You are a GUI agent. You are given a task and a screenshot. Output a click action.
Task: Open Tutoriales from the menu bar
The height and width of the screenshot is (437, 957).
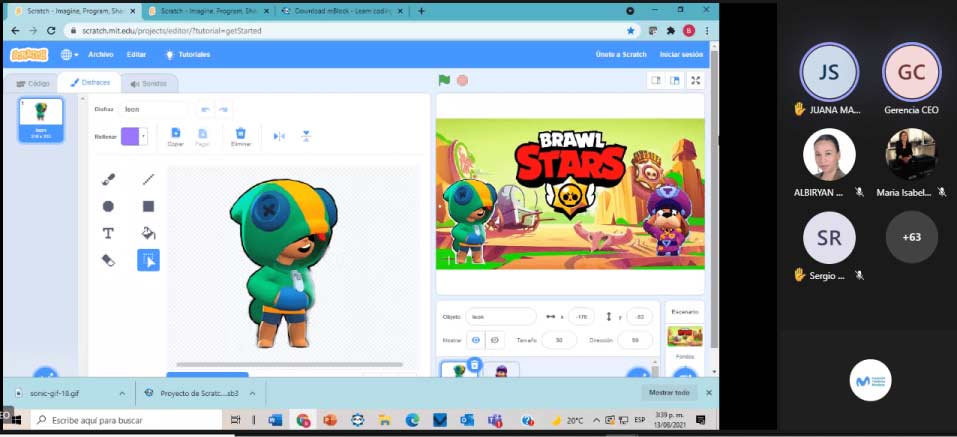188,55
